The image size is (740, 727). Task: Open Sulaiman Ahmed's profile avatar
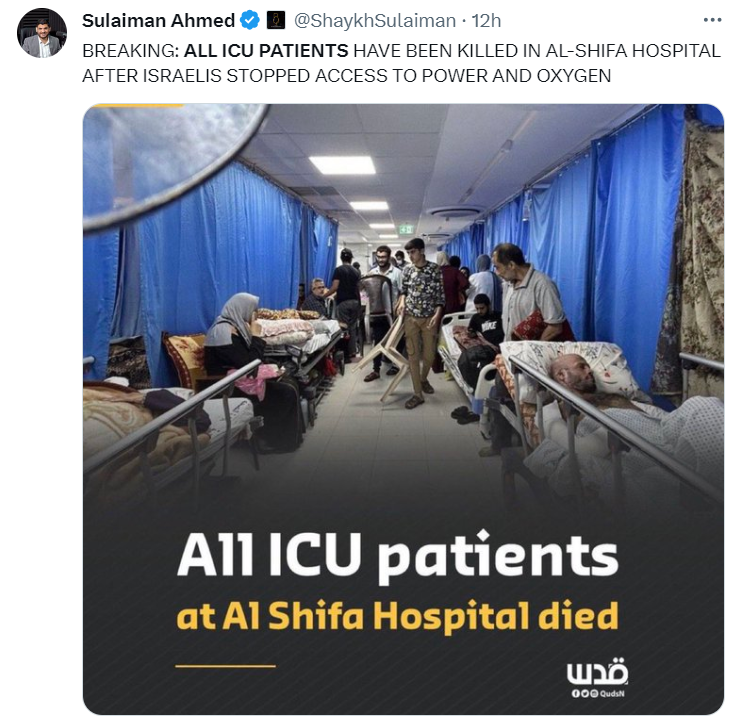coord(42,33)
